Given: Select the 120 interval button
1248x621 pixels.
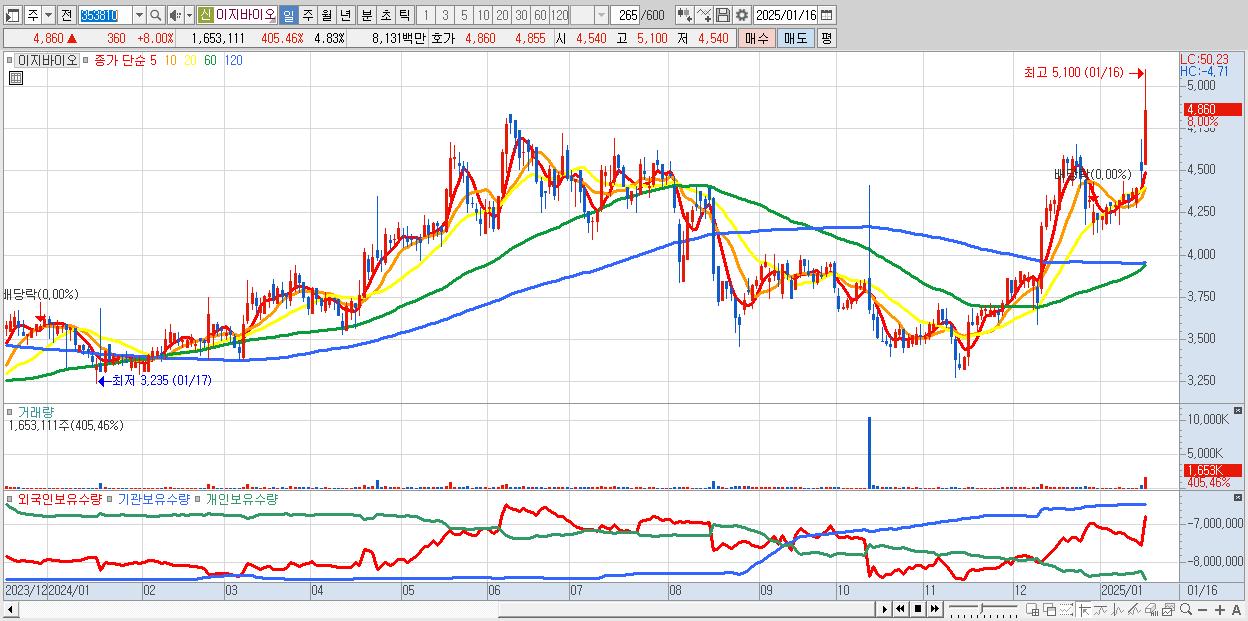Looking at the screenshot, I should coord(559,15).
